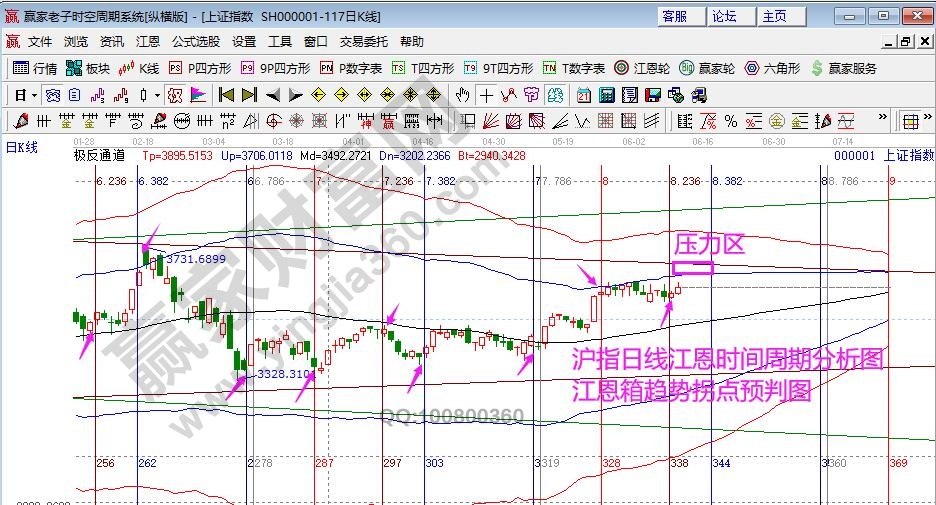The width and height of the screenshot is (936, 505).
Task: Open the 交易委托 menu
Action: point(363,42)
